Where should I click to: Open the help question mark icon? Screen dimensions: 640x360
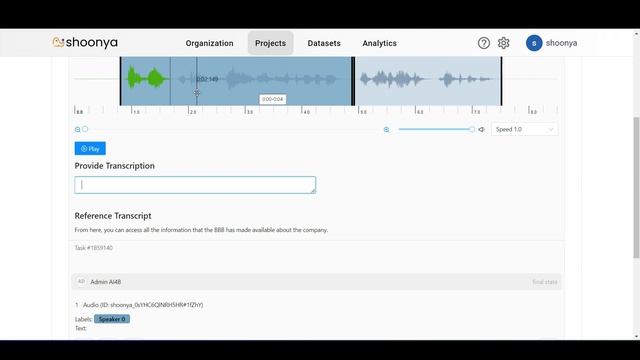click(484, 43)
